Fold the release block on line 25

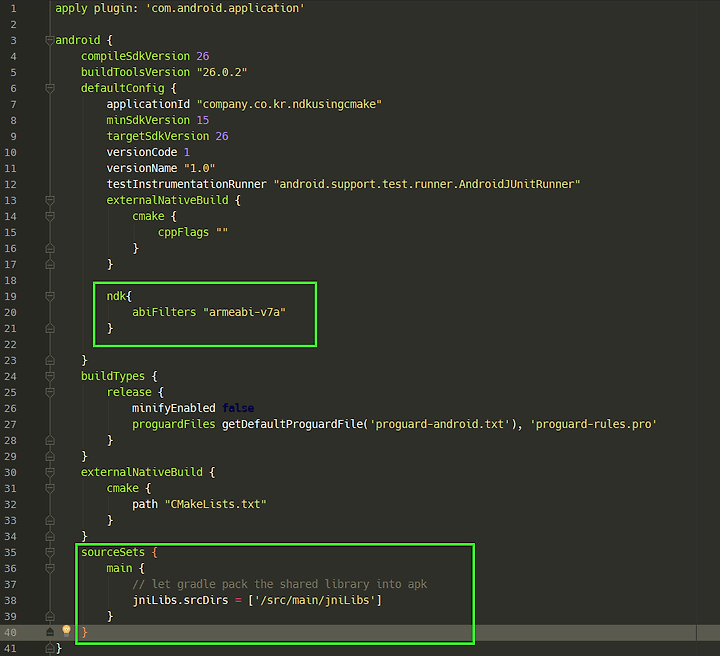click(50, 392)
